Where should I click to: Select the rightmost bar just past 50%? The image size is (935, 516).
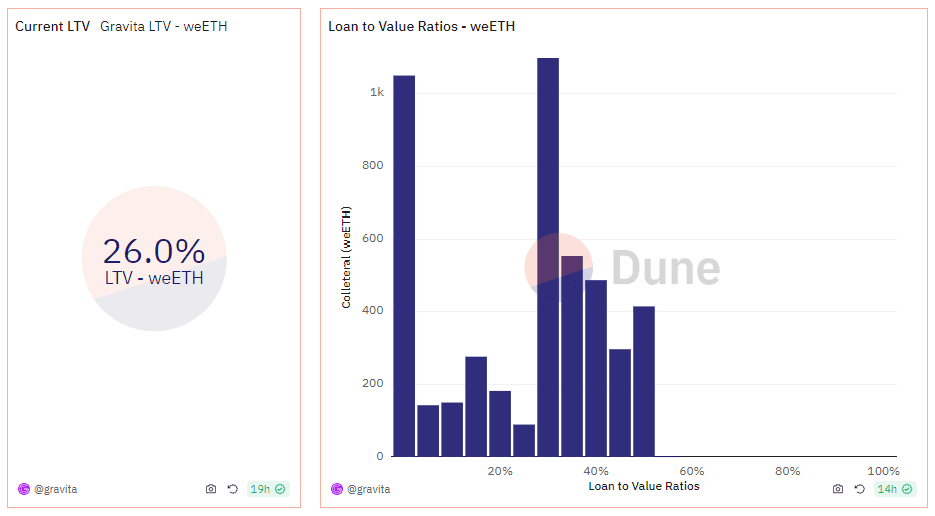(x=644, y=381)
